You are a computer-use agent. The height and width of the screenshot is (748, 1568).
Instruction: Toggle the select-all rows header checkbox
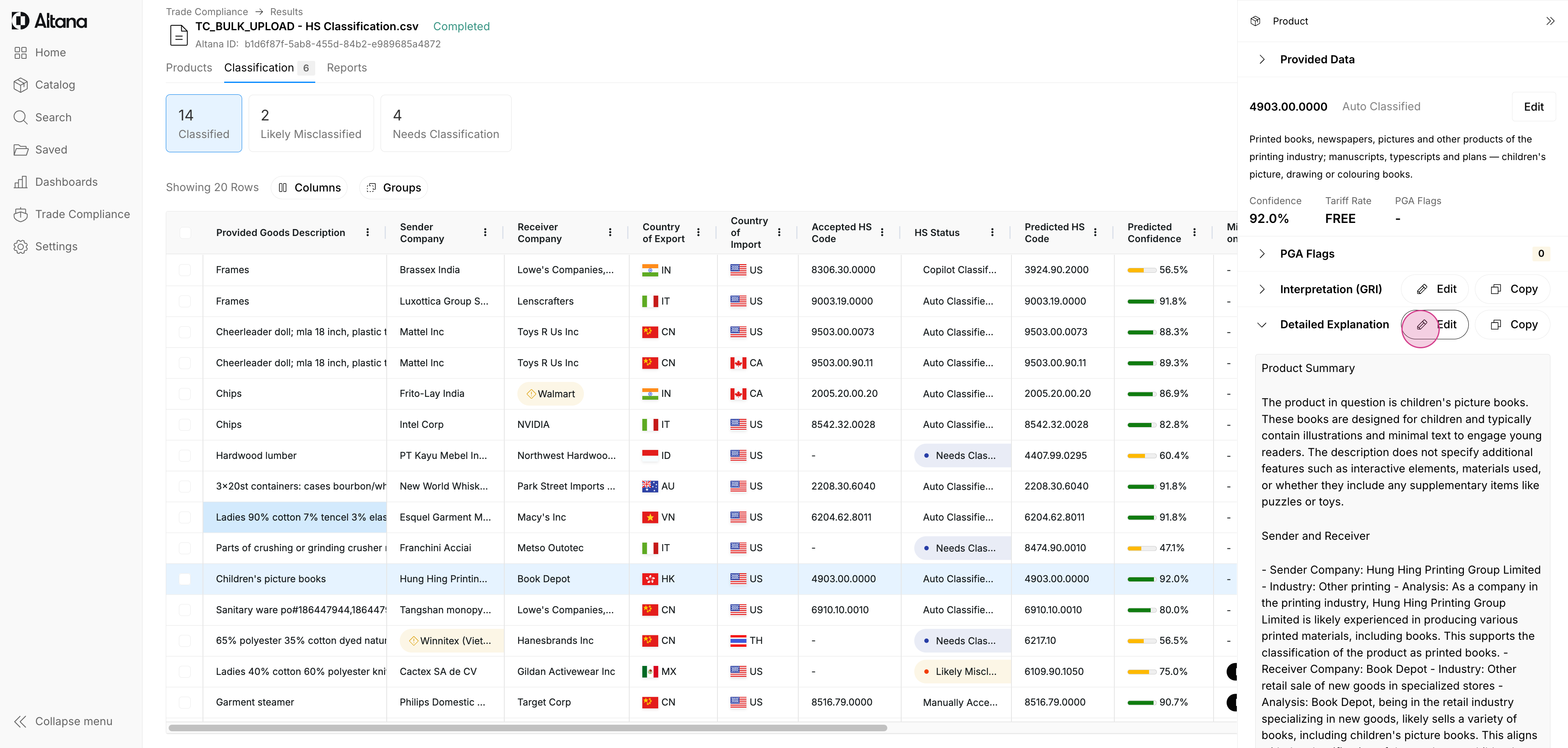[185, 232]
